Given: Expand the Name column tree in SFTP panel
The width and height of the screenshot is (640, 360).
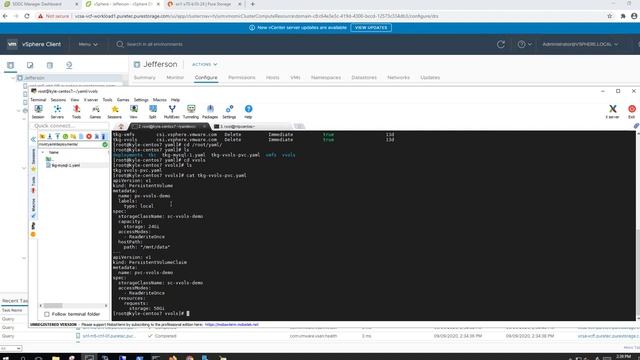Looking at the screenshot, I should [x=43, y=152].
